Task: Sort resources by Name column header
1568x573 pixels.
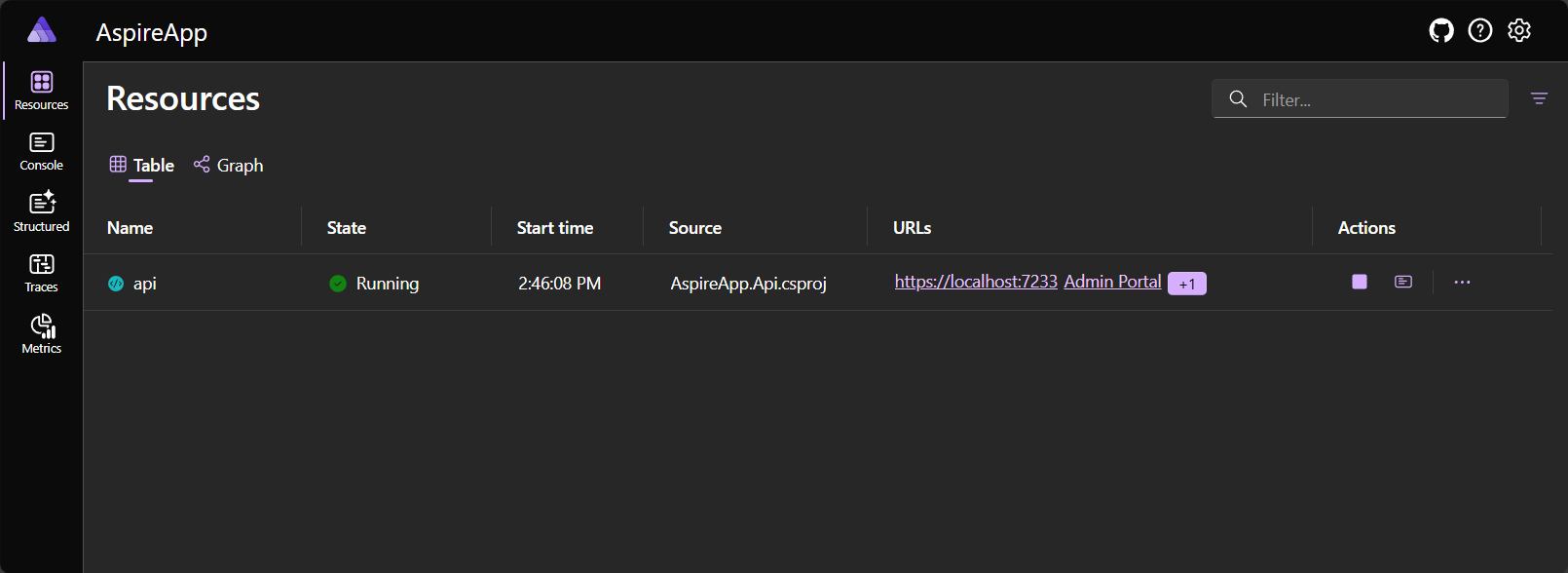Action: pyautogui.click(x=131, y=228)
